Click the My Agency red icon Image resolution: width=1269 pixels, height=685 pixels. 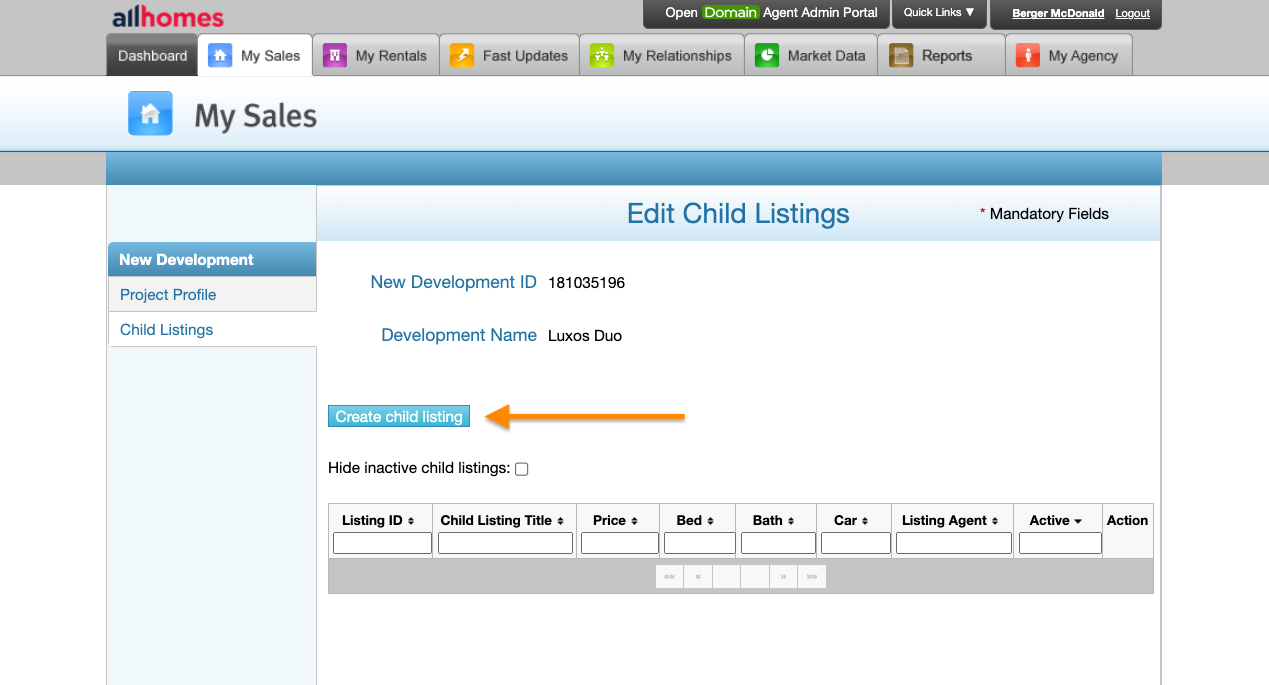(1027, 56)
